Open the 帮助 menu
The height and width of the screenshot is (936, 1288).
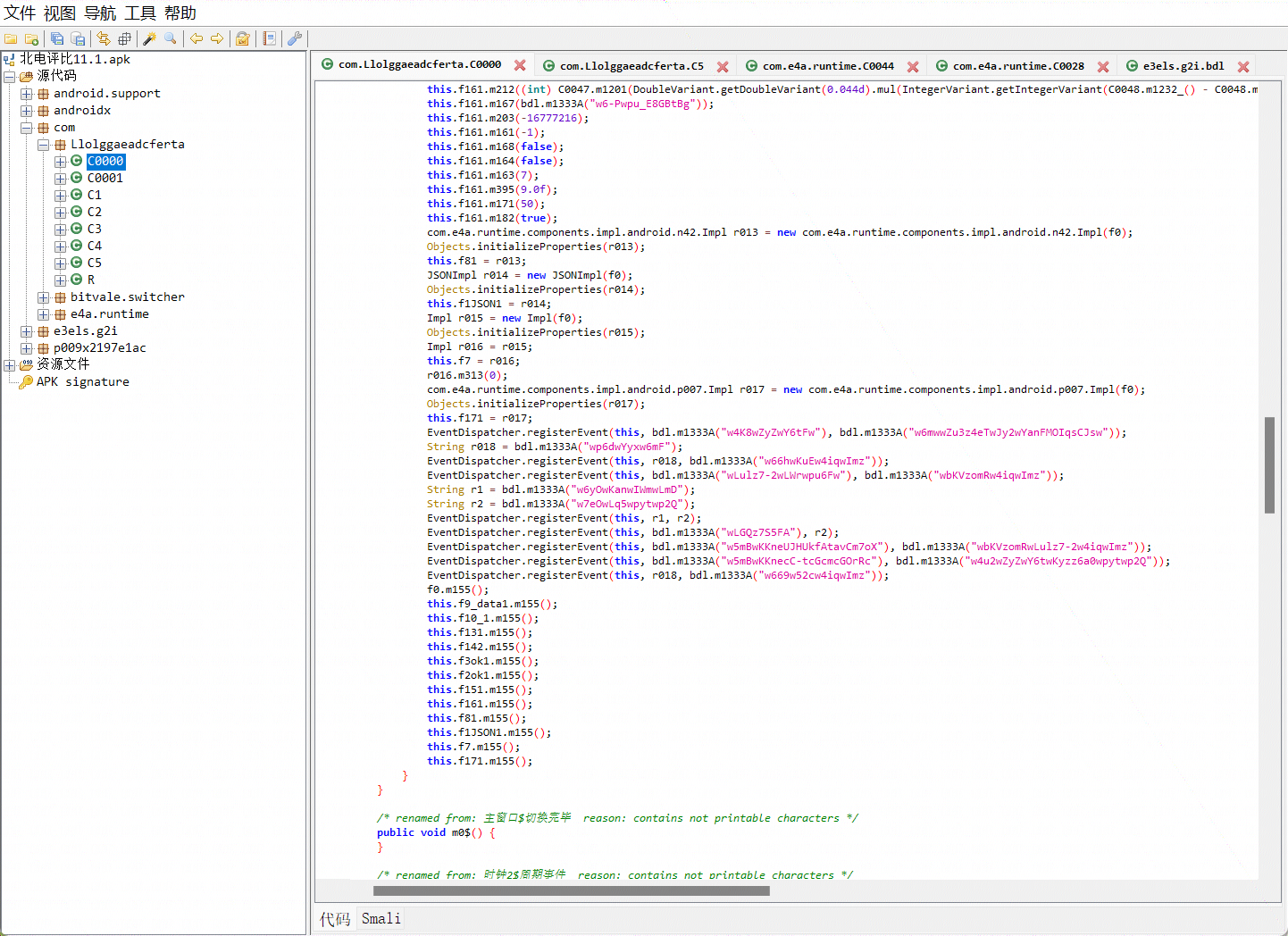180,13
